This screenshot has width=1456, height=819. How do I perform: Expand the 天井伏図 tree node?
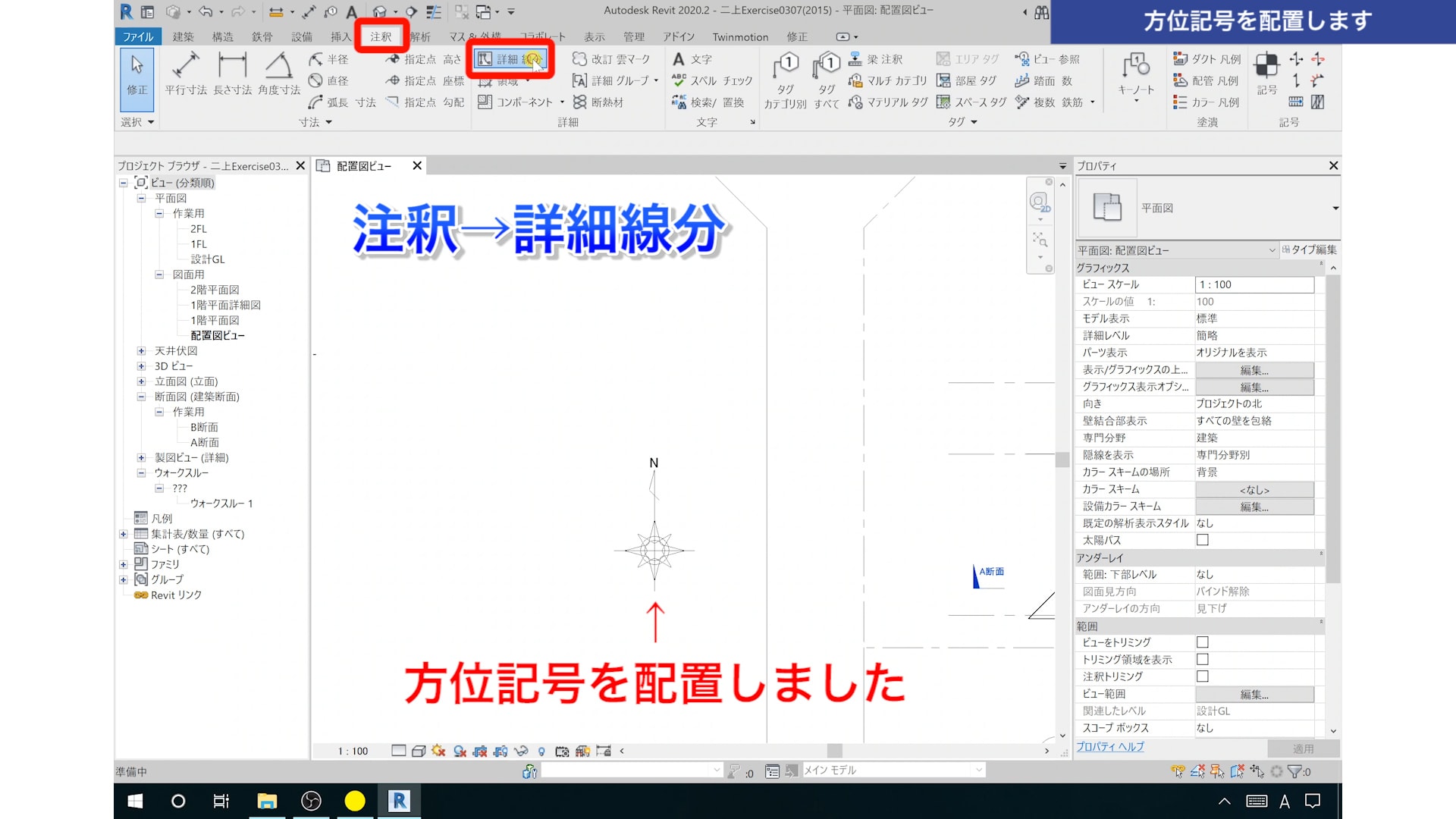pyautogui.click(x=141, y=351)
